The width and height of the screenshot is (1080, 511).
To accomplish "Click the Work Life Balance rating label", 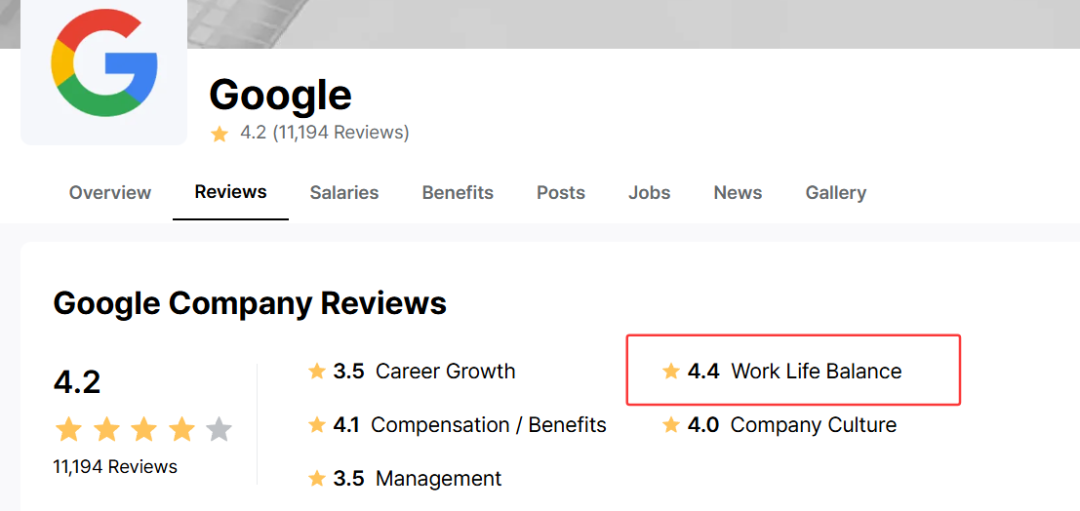I will (x=816, y=372).
